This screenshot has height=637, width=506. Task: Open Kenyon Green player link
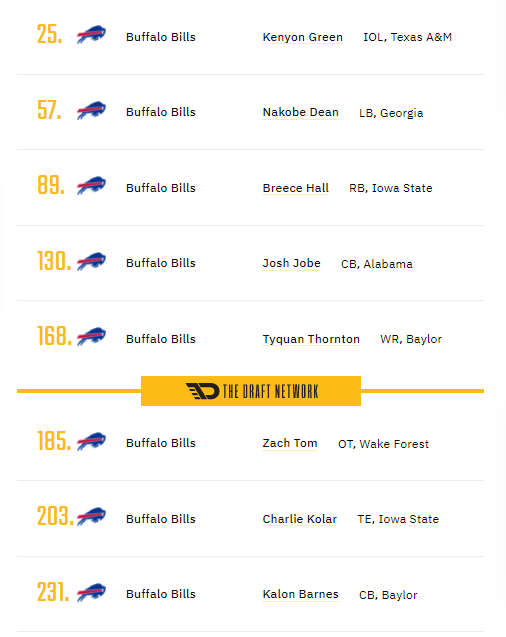point(303,37)
